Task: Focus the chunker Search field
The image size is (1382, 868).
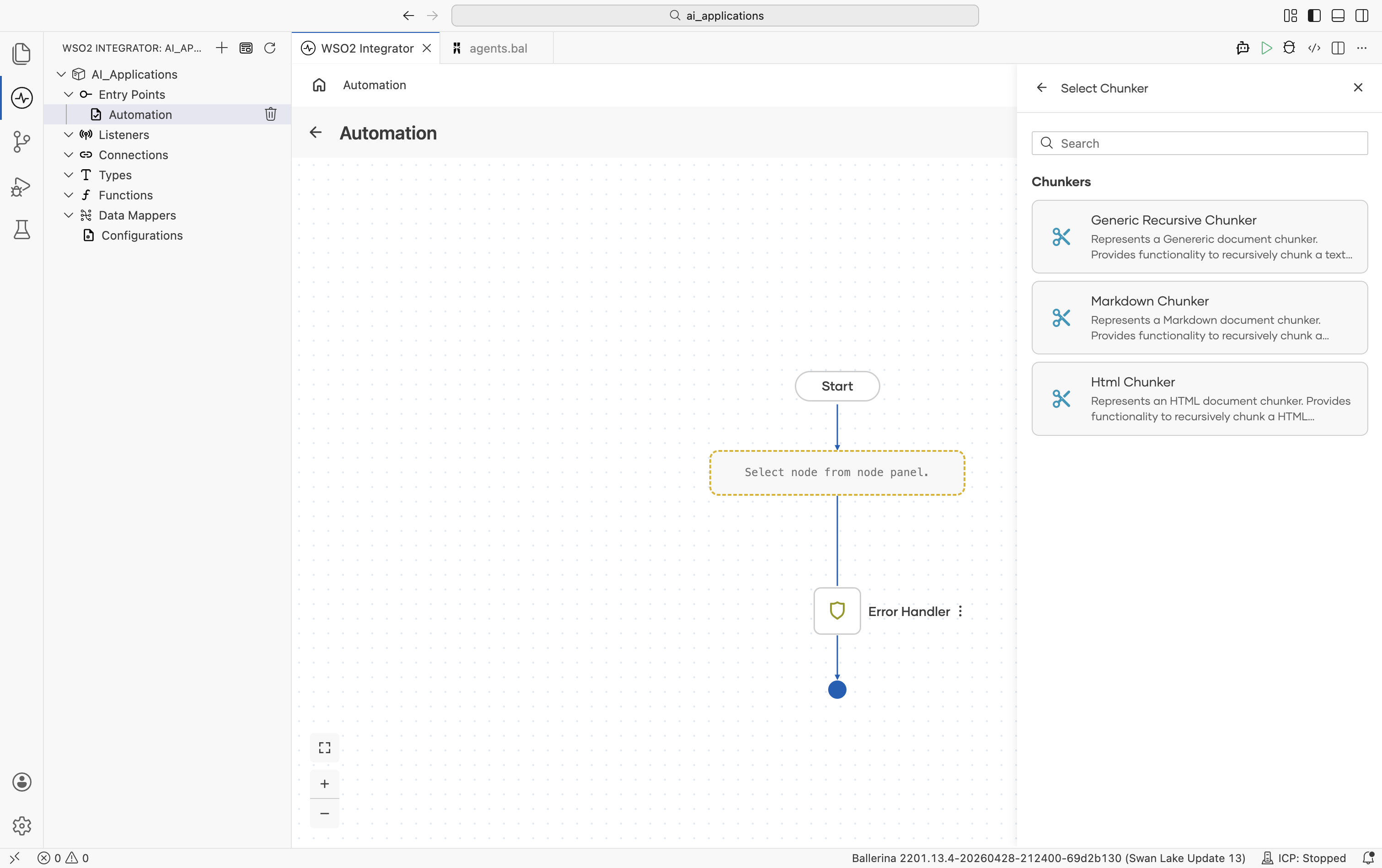Action: [1200, 143]
